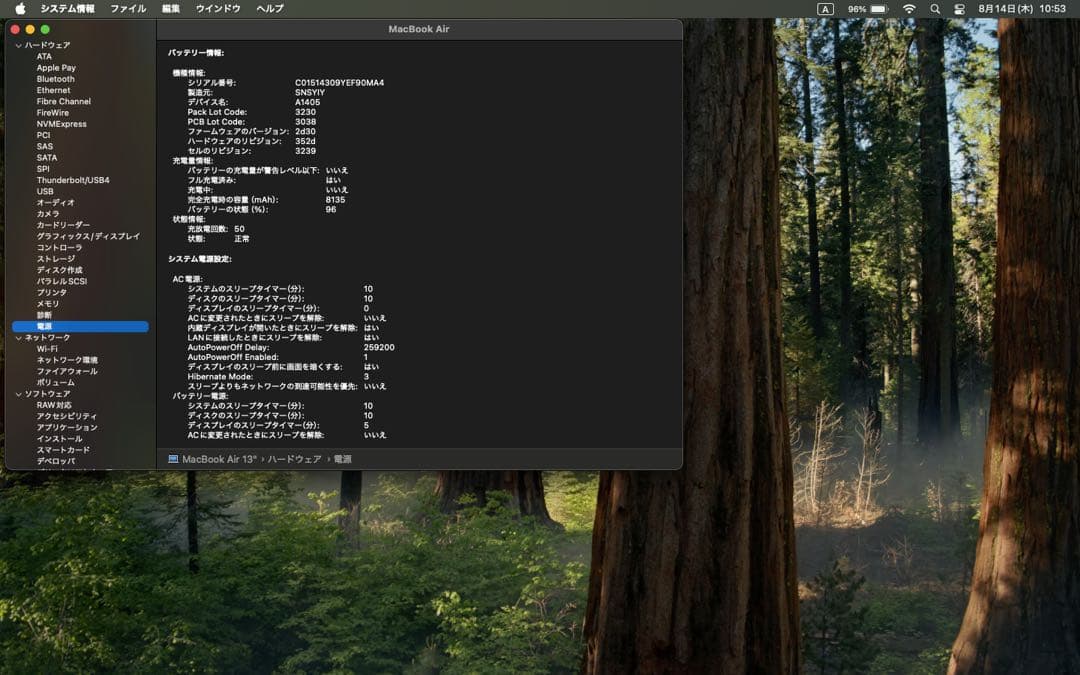Image resolution: width=1080 pixels, height=675 pixels.
Task: Select Thunderbolt/USB4 in the sidebar
Action: coord(73,180)
